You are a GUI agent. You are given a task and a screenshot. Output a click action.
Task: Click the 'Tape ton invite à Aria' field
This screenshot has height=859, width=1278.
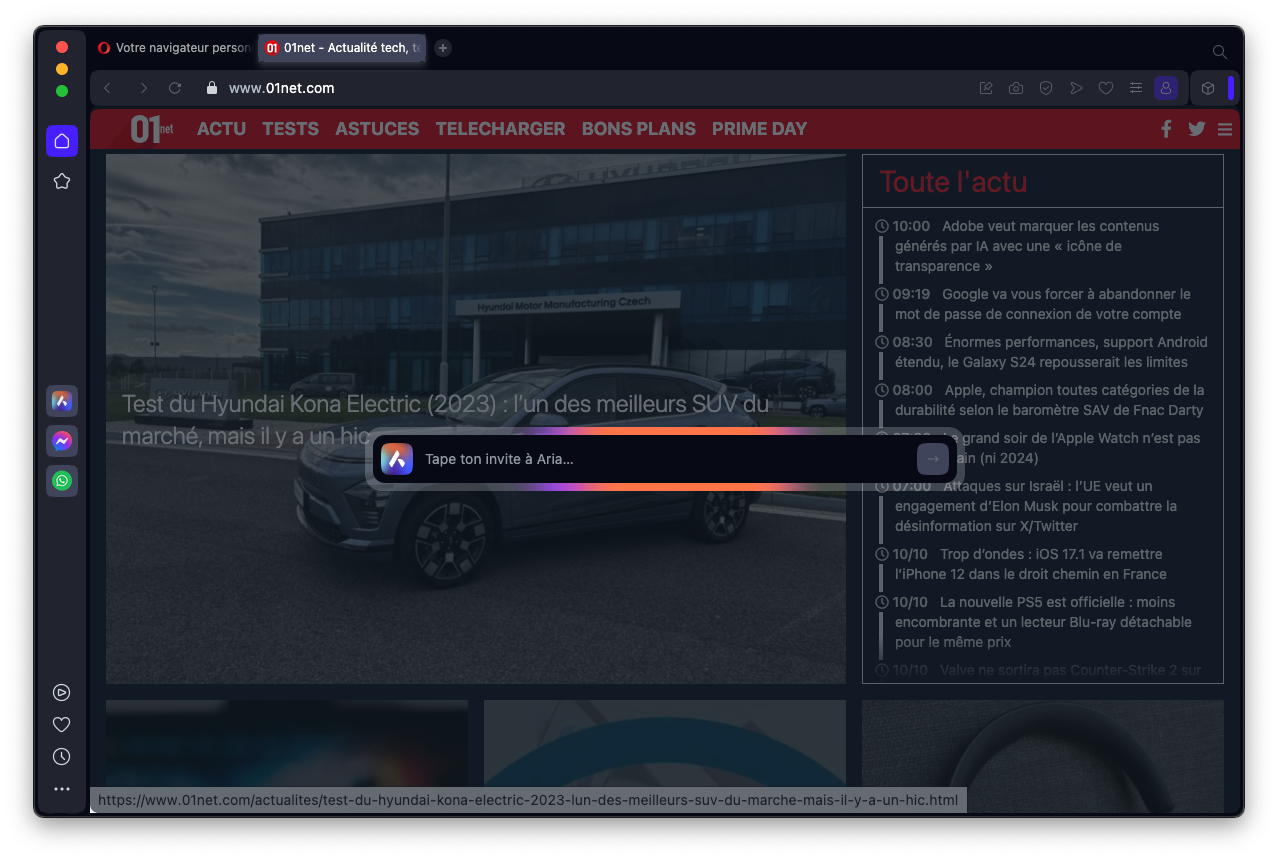point(667,459)
